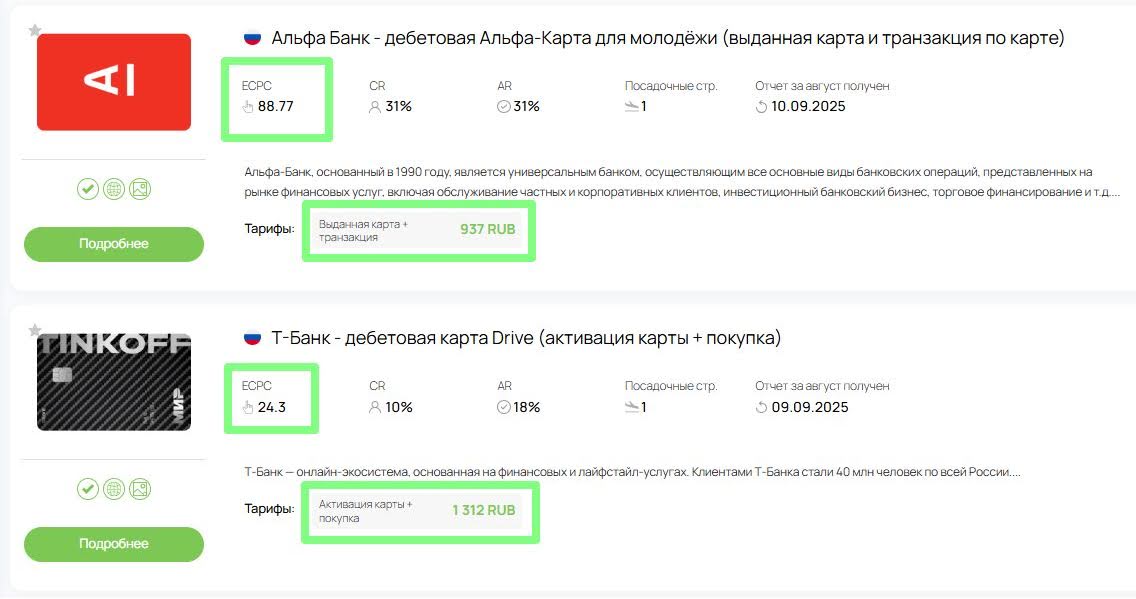Click the ECPC 88.77 value for Alfa Bank
Screen dimensions: 1136x599
pyautogui.click(x=275, y=106)
